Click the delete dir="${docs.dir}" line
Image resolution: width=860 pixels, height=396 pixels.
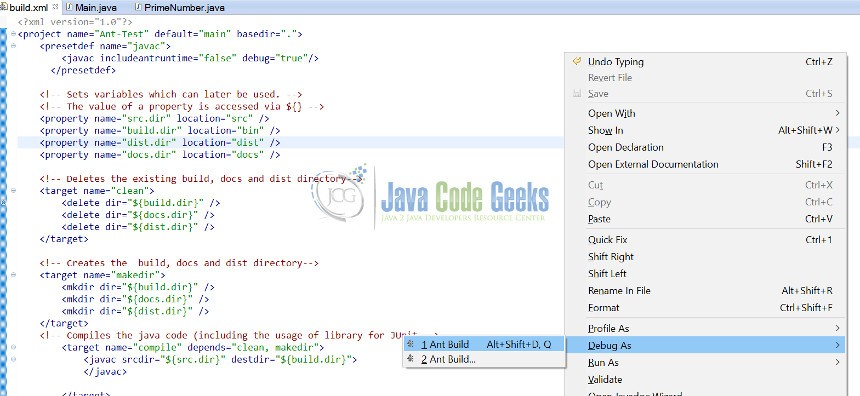point(138,215)
